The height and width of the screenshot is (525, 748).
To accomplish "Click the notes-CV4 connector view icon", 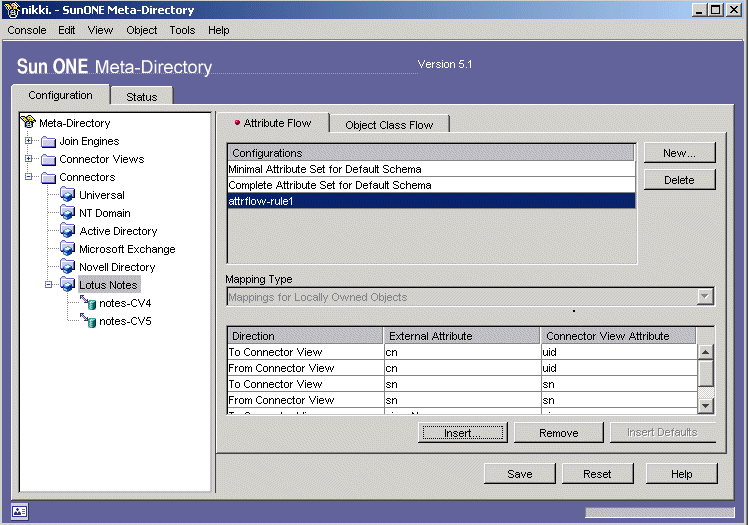I will (x=88, y=303).
